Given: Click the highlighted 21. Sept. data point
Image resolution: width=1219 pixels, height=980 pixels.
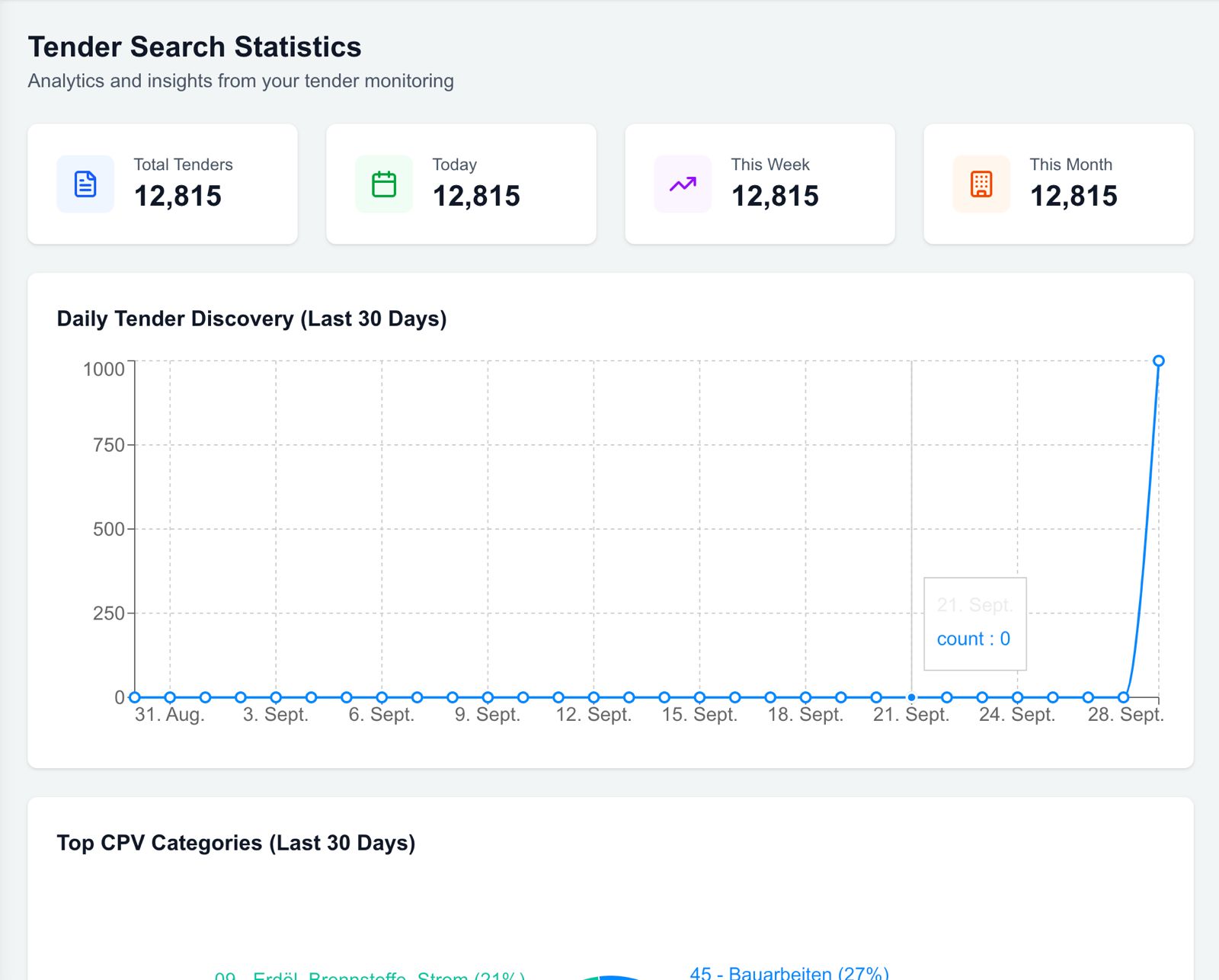Looking at the screenshot, I should point(911,697).
